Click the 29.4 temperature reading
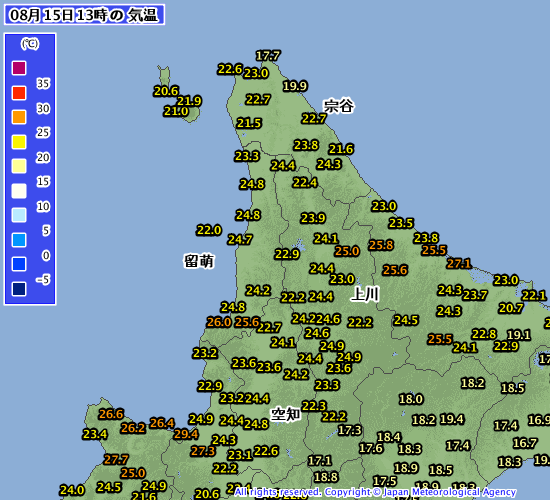Screen dimensions: 550x500 tap(186, 434)
